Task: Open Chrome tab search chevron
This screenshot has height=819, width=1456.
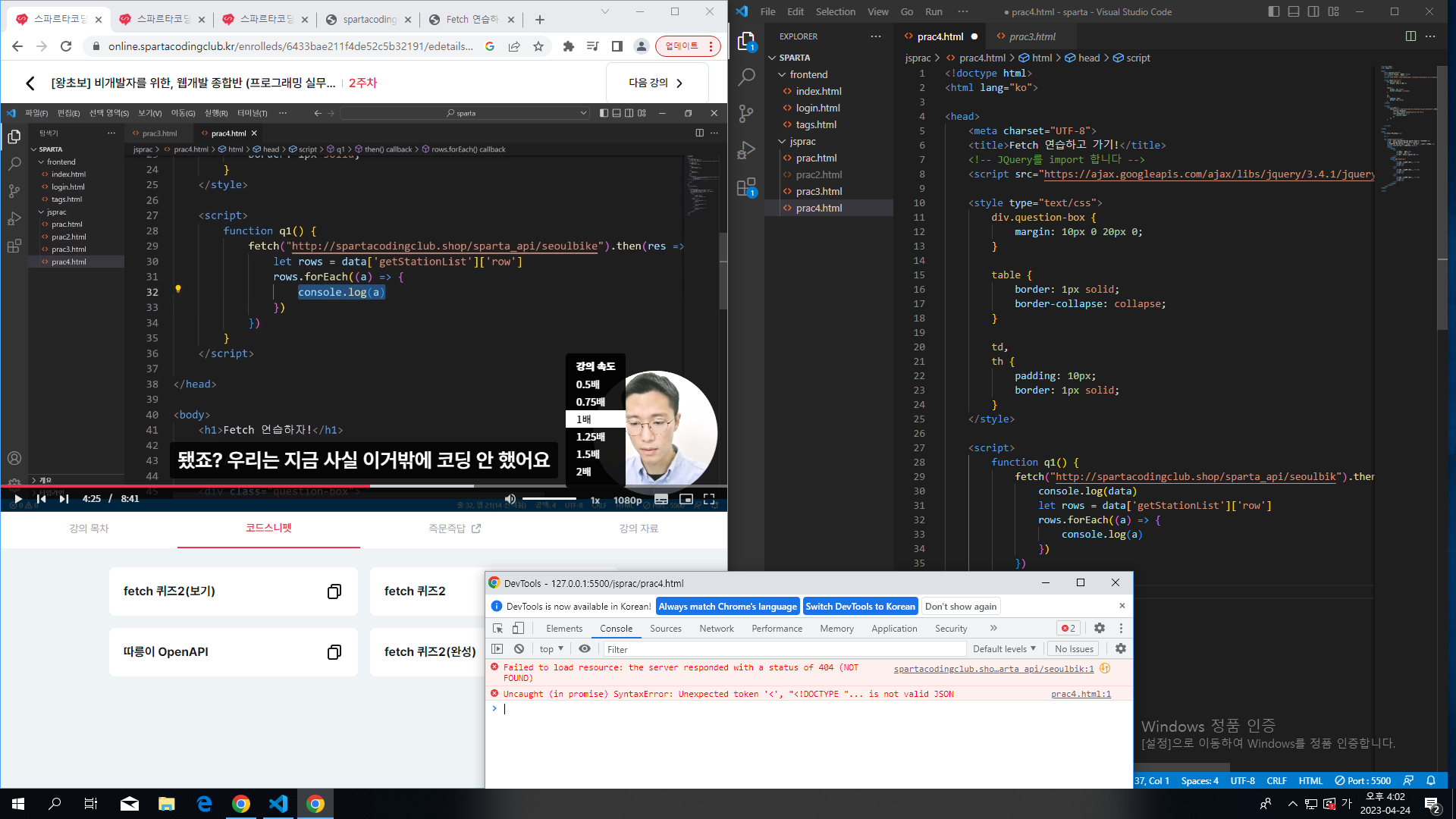Action: pyautogui.click(x=604, y=11)
